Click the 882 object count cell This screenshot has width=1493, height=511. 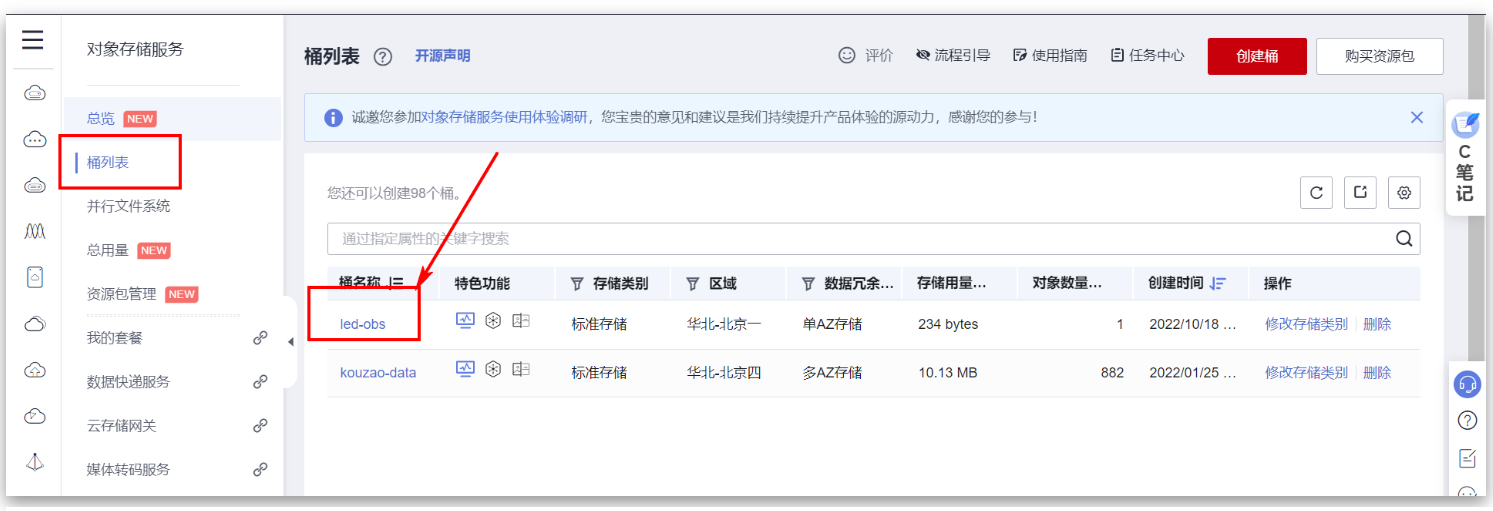pos(1112,372)
